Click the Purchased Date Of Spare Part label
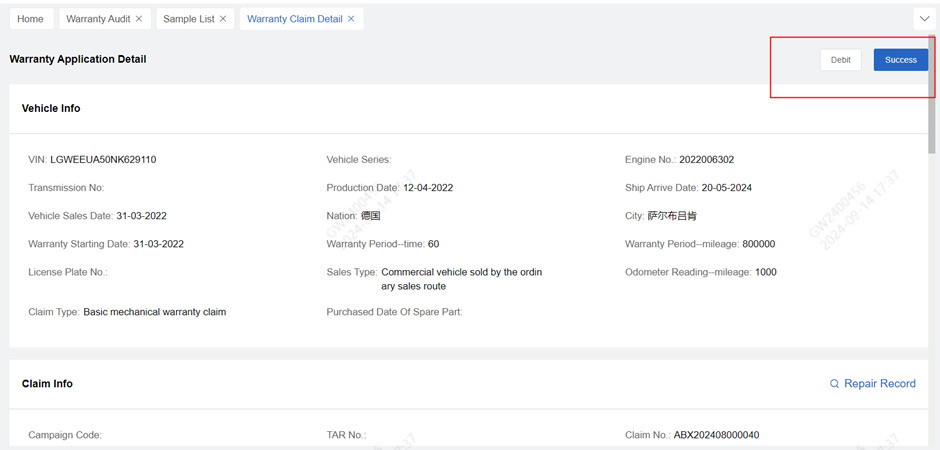This screenshot has height=450, width=940. pos(394,312)
